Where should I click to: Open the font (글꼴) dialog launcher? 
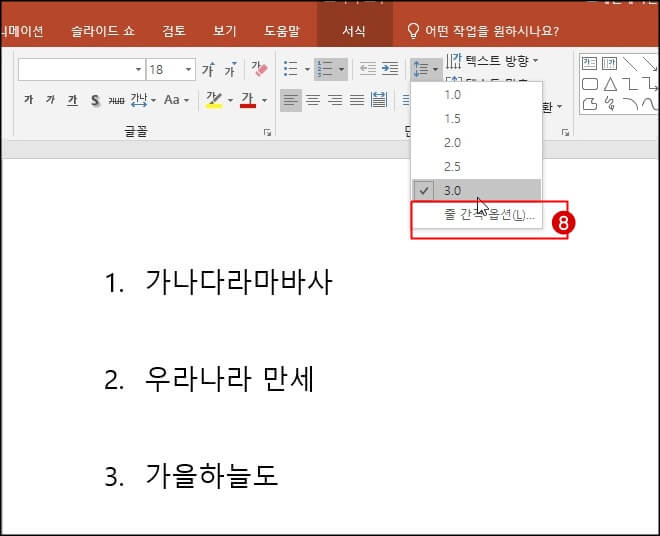(x=267, y=132)
